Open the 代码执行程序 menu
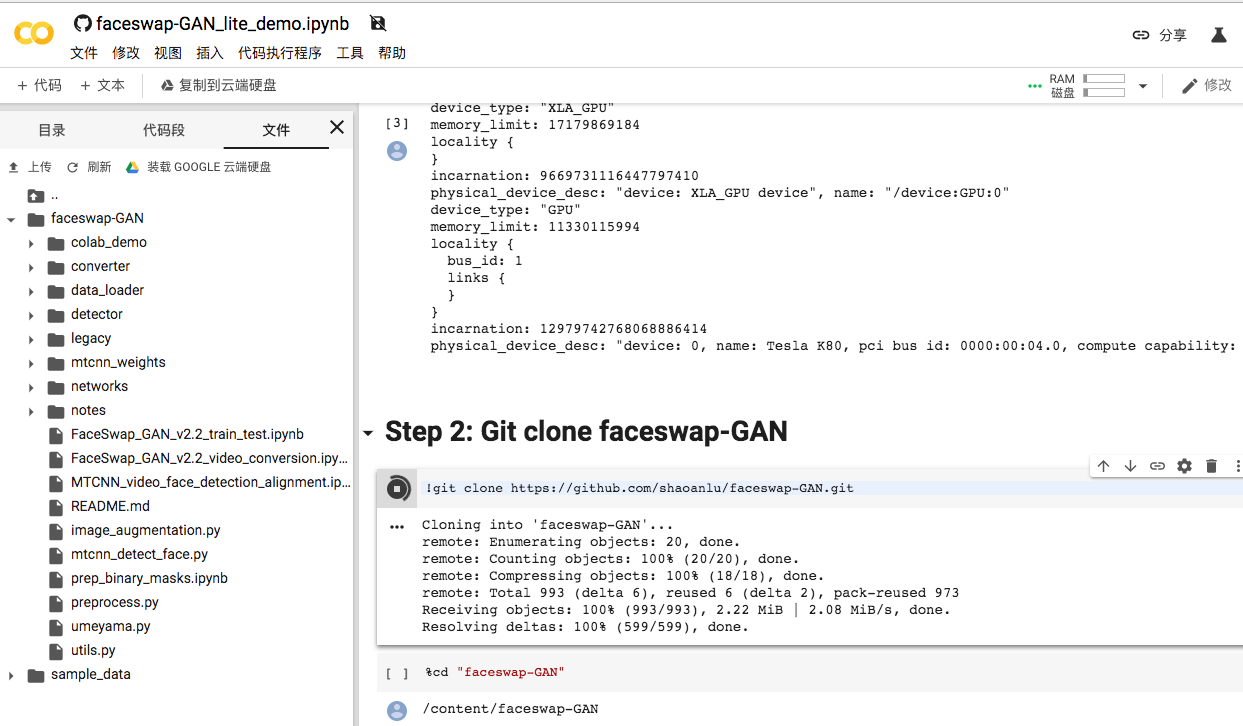Screen dimensions: 1243x726 [x=280, y=53]
